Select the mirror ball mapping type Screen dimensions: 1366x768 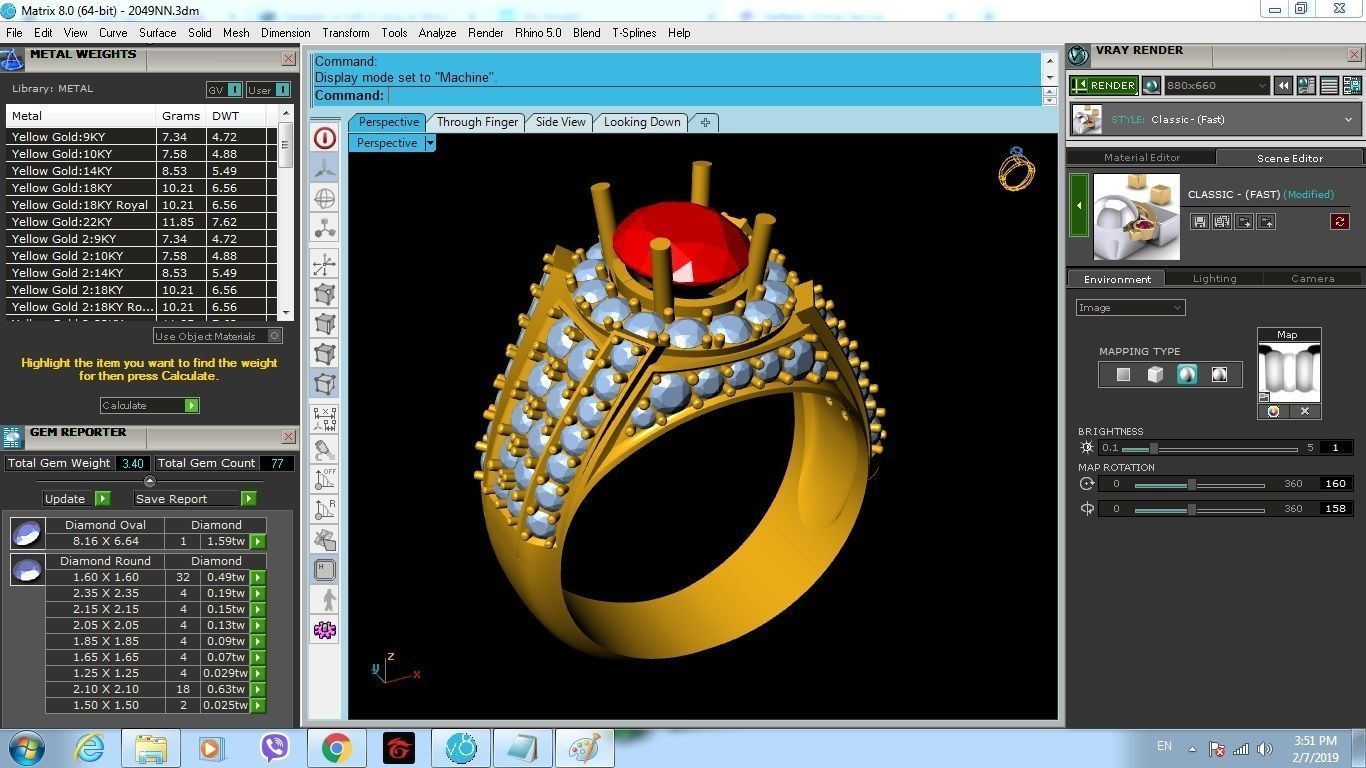click(1219, 374)
